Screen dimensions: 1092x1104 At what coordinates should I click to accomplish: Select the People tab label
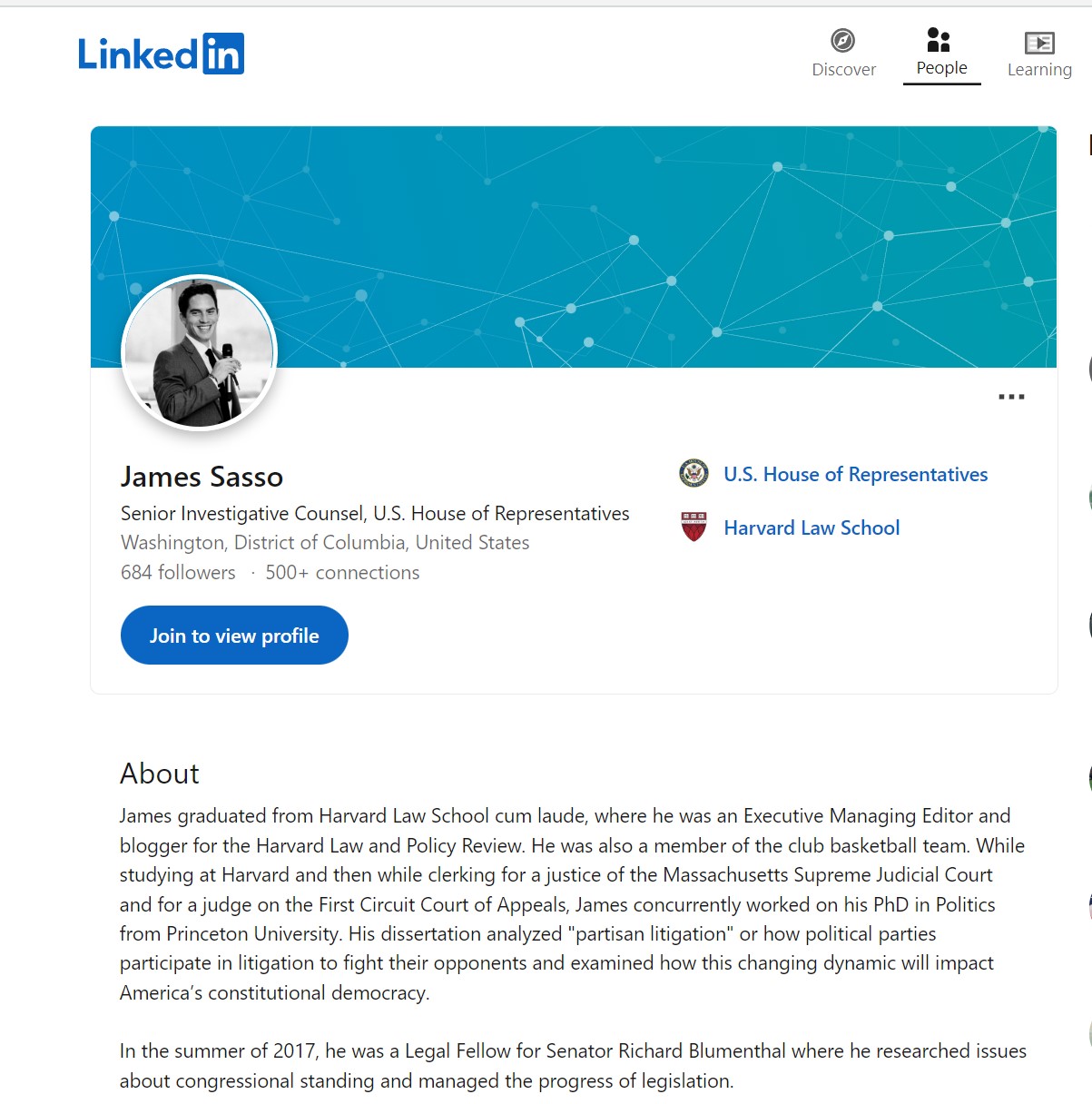coord(941,68)
